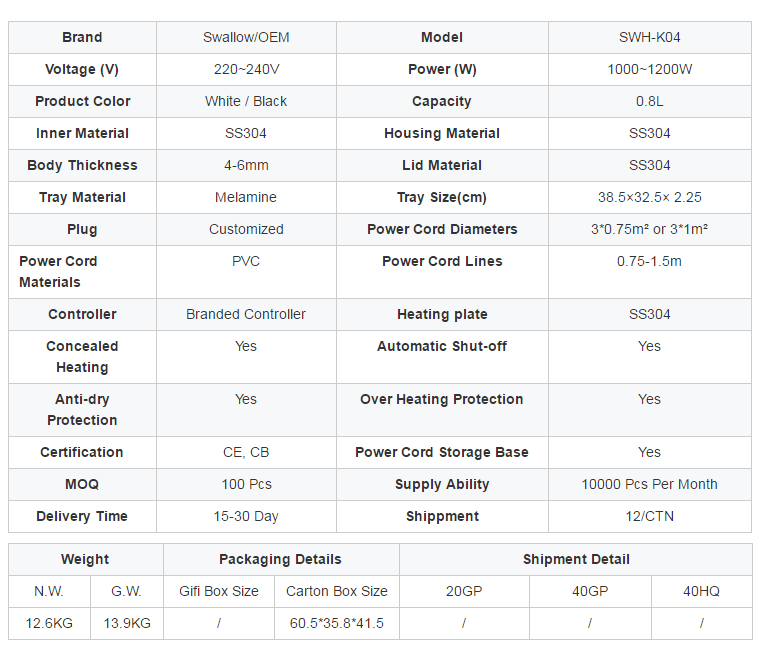
Task: Select the Capacity label cell
Action: point(442,101)
